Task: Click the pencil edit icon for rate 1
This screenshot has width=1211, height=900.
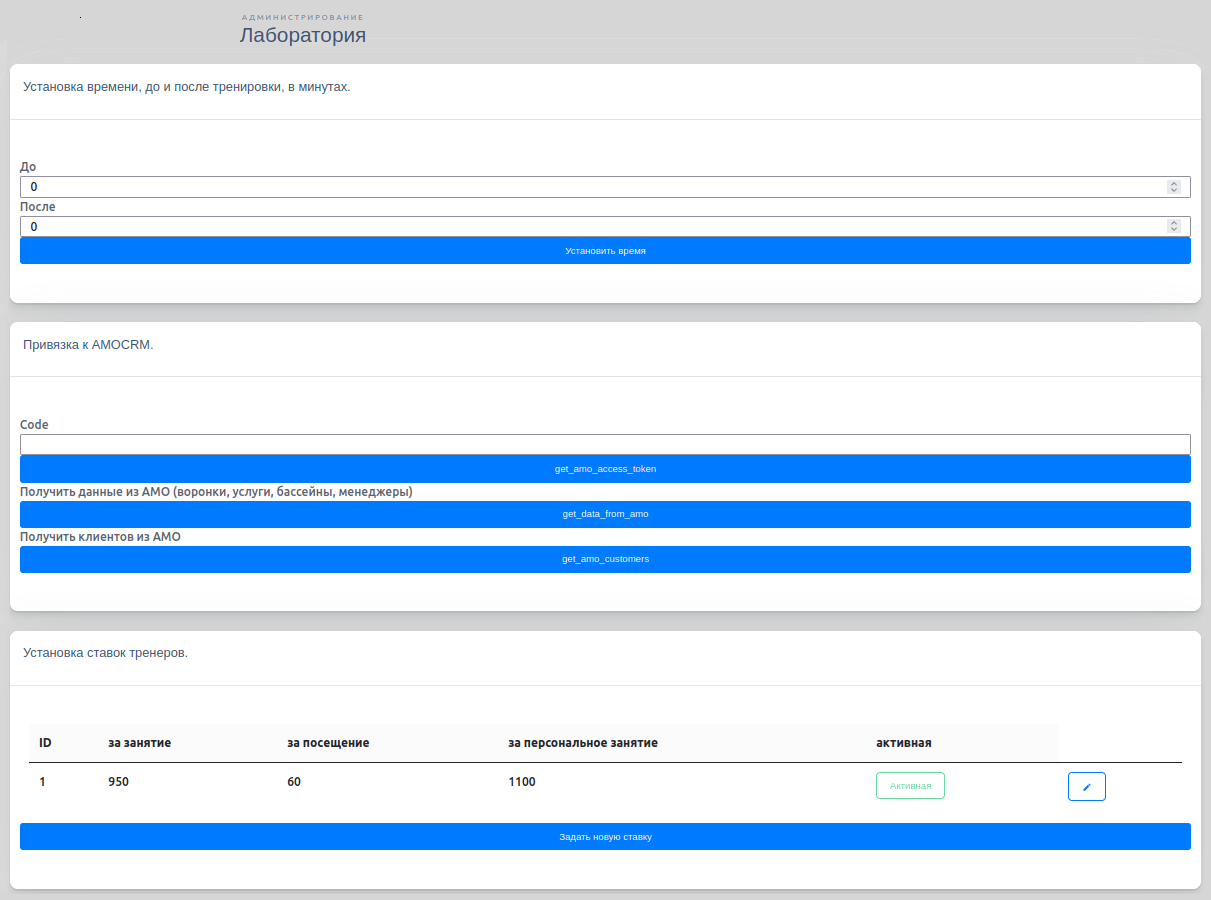Action: pyautogui.click(x=1086, y=787)
